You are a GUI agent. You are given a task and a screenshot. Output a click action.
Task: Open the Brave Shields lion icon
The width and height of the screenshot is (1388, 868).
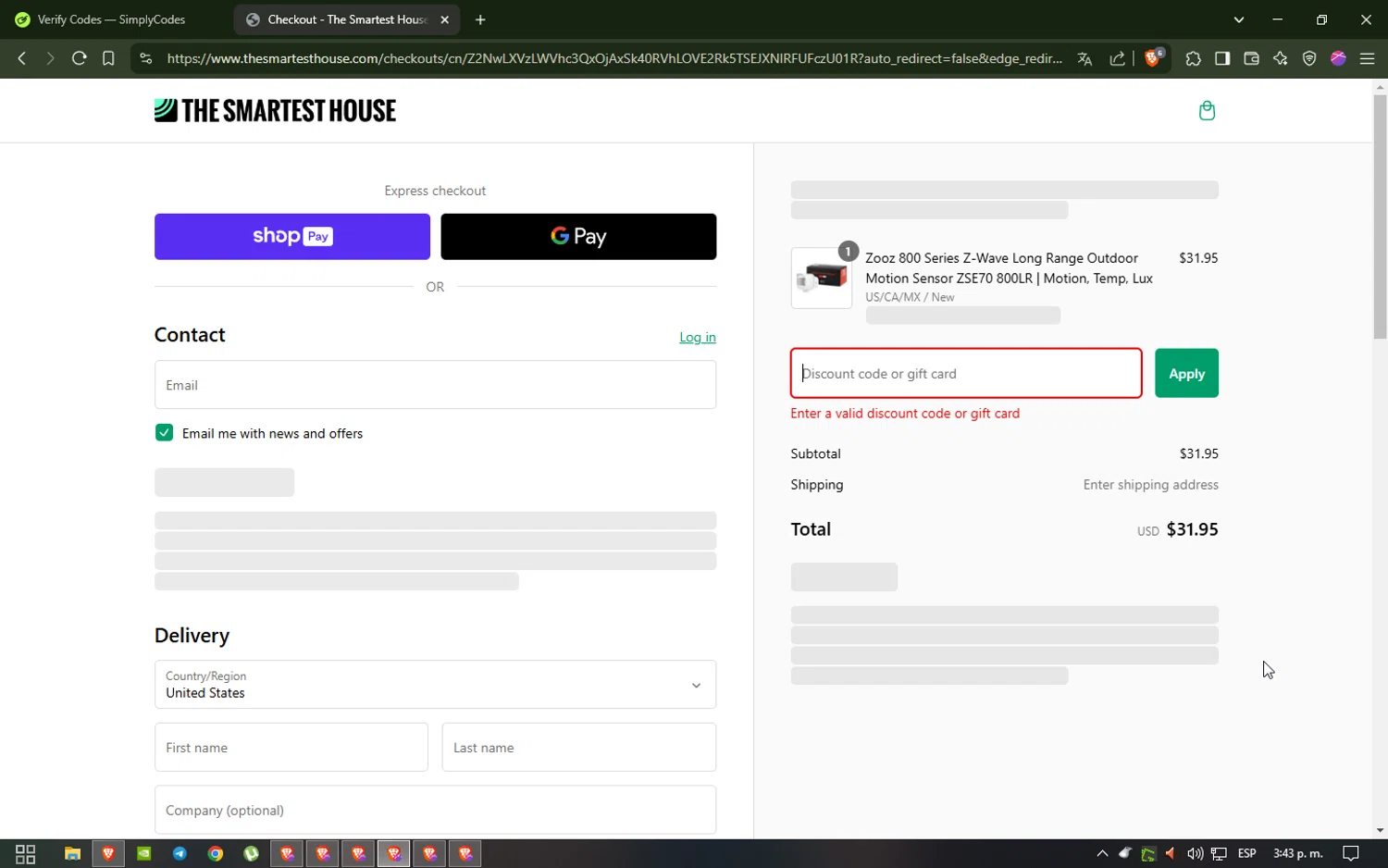point(1153,58)
